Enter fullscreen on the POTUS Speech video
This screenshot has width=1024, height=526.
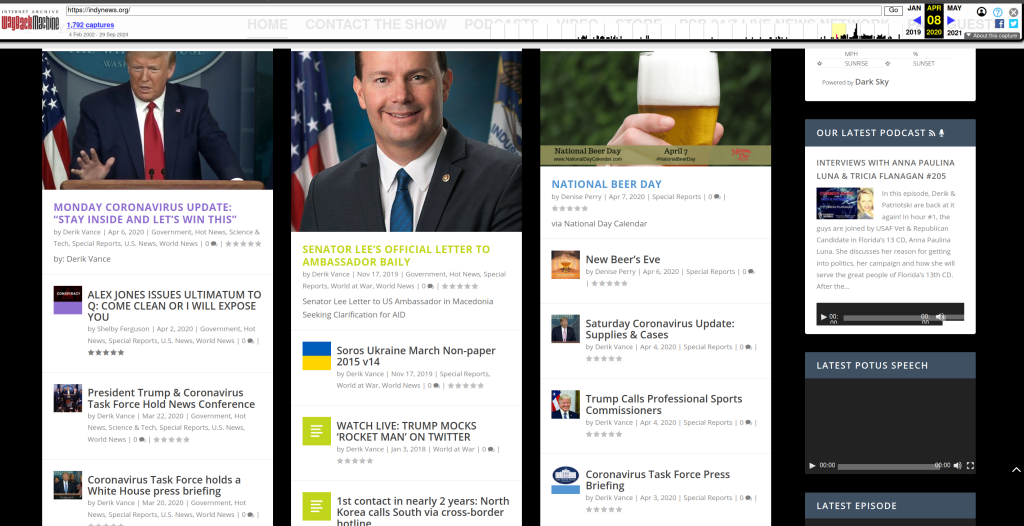[x=970, y=466]
